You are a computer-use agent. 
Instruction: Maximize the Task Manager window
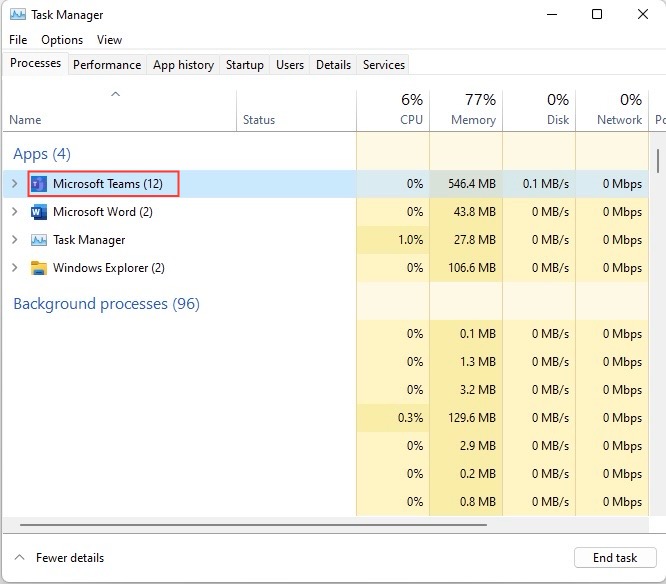coord(597,14)
